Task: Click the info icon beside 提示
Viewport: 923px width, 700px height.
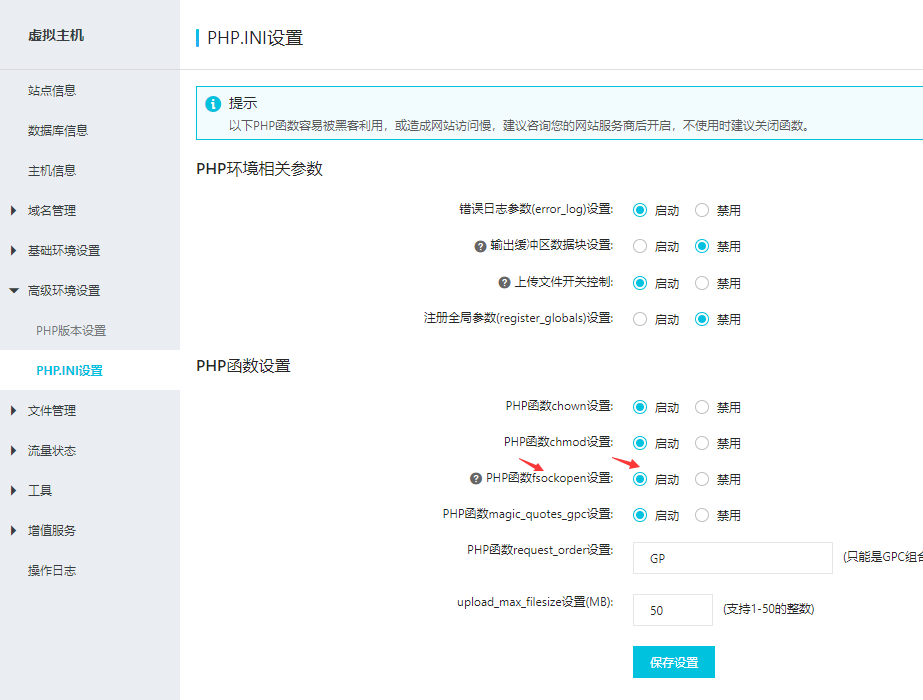Action: click(213, 104)
